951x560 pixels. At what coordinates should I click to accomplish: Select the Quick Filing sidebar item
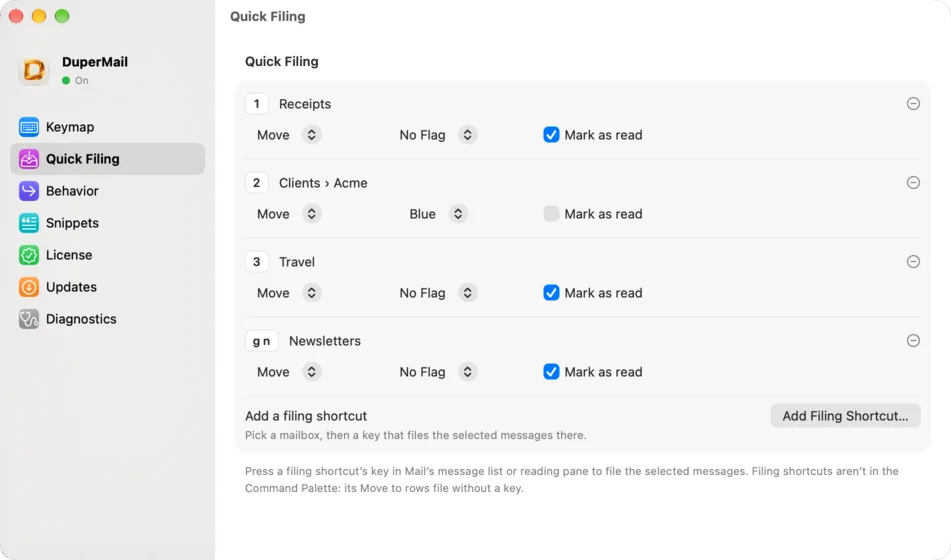tap(107, 159)
